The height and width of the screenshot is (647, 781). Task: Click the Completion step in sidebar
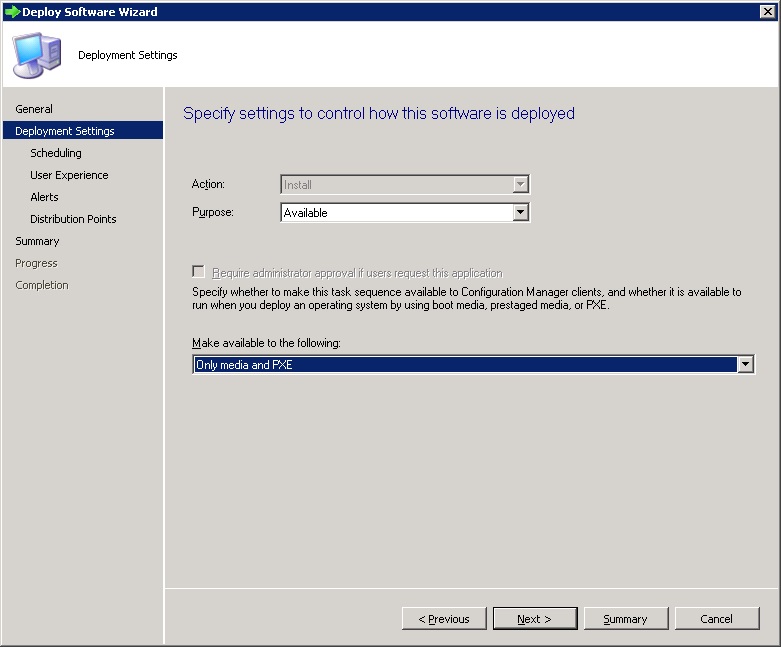coord(42,285)
